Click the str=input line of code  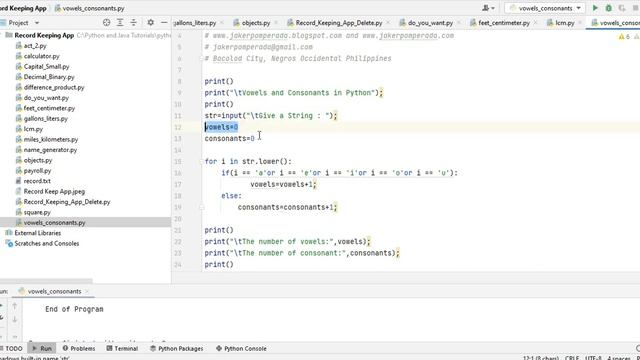pyautogui.click(x=271, y=116)
